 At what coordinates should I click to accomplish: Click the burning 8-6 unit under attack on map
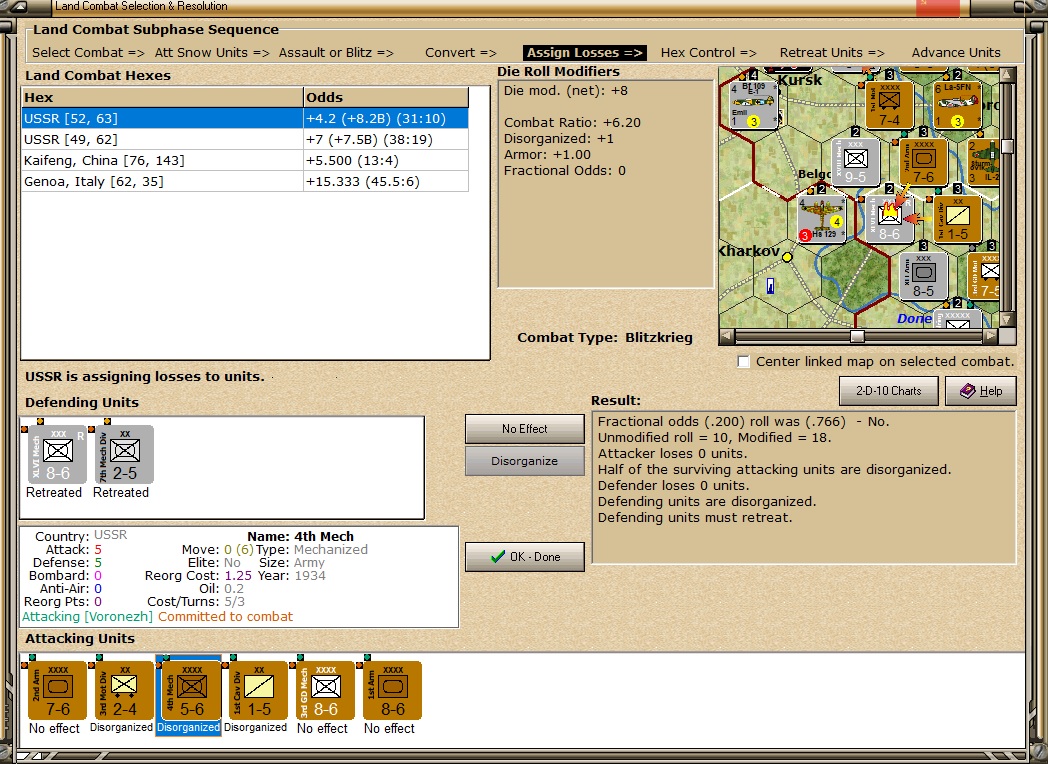[x=889, y=219]
